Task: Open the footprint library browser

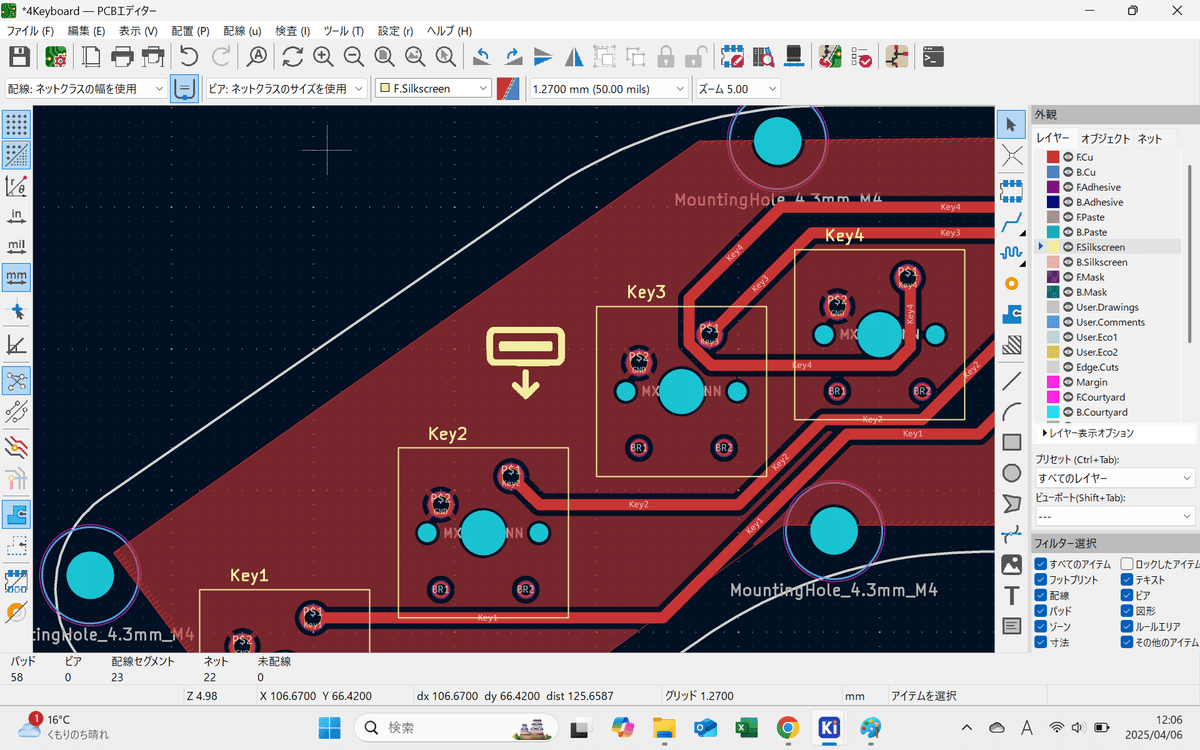Action: tap(763, 57)
